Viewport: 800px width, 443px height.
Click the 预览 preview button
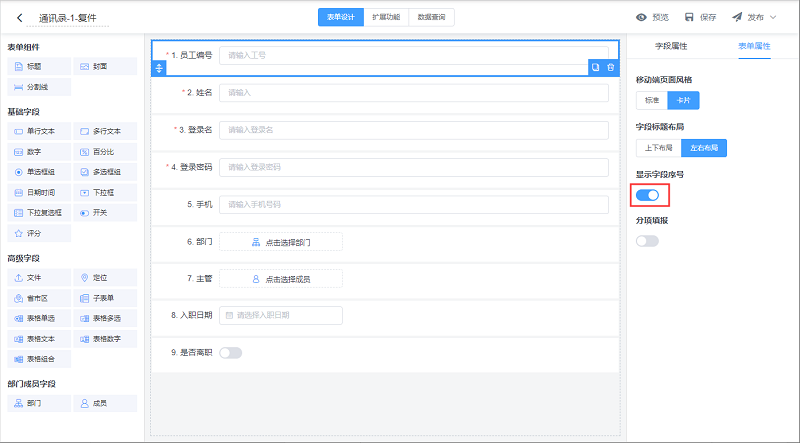(x=653, y=17)
